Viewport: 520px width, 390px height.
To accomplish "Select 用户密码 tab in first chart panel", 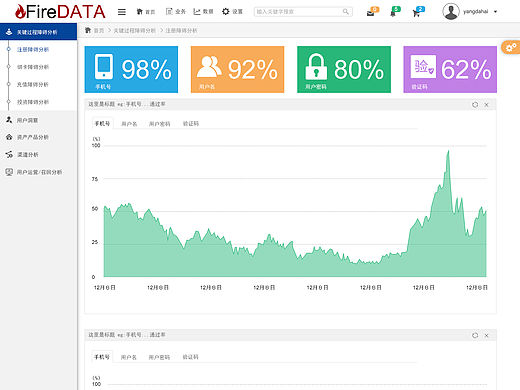I will pyautogui.click(x=159, y=124).
